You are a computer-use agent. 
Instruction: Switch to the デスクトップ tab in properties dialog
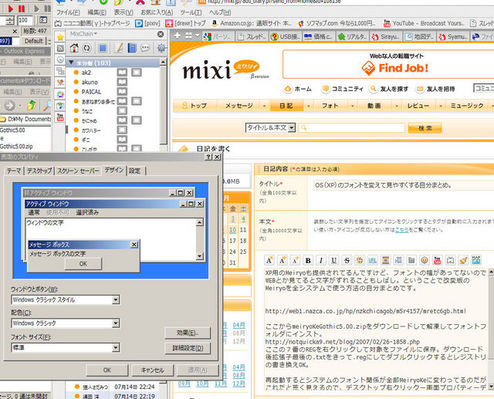tap(40, 171)
